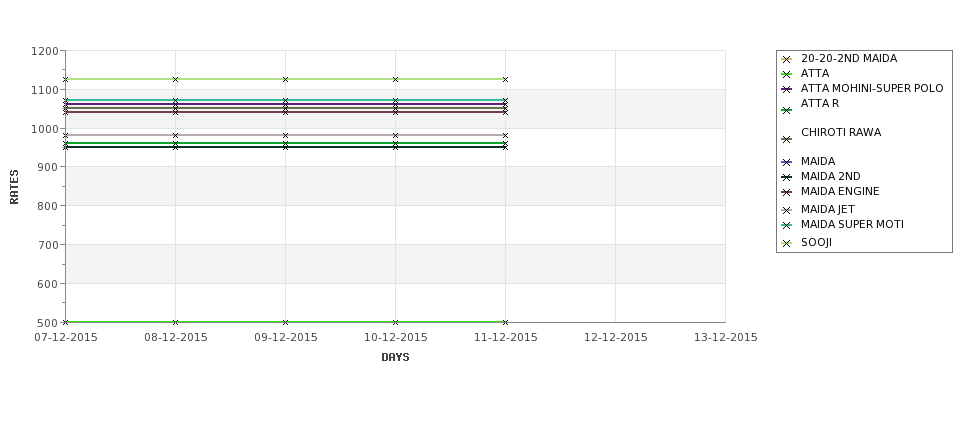Click top light-green data point at 09-12-2015
This screenshot has height=429, width=975.
(x=285, y=80)
